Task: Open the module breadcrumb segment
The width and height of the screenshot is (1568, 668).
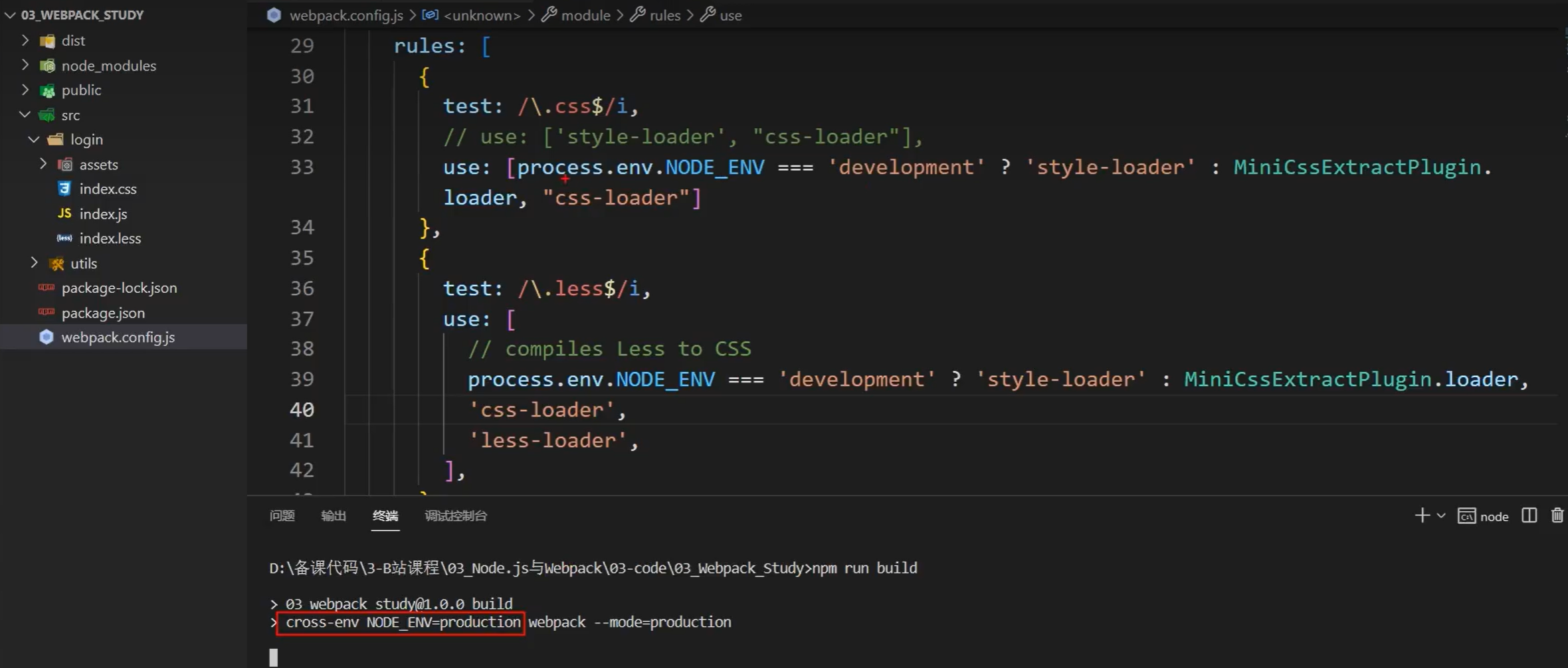Action: pyautogui.click(x=585, y=15)
